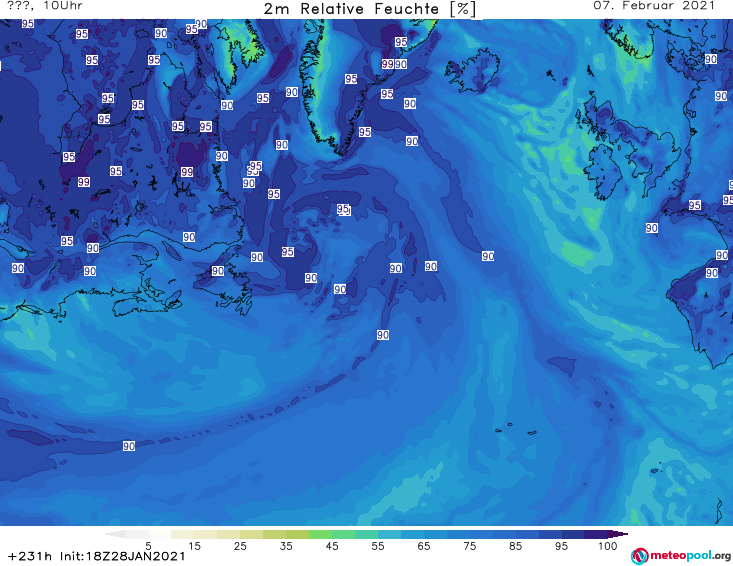Click the '95' tick label on color scale

click(x=561, y=546)
